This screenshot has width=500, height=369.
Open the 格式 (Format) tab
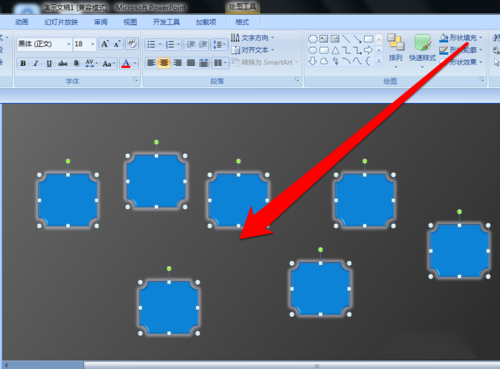coord(242,22)
